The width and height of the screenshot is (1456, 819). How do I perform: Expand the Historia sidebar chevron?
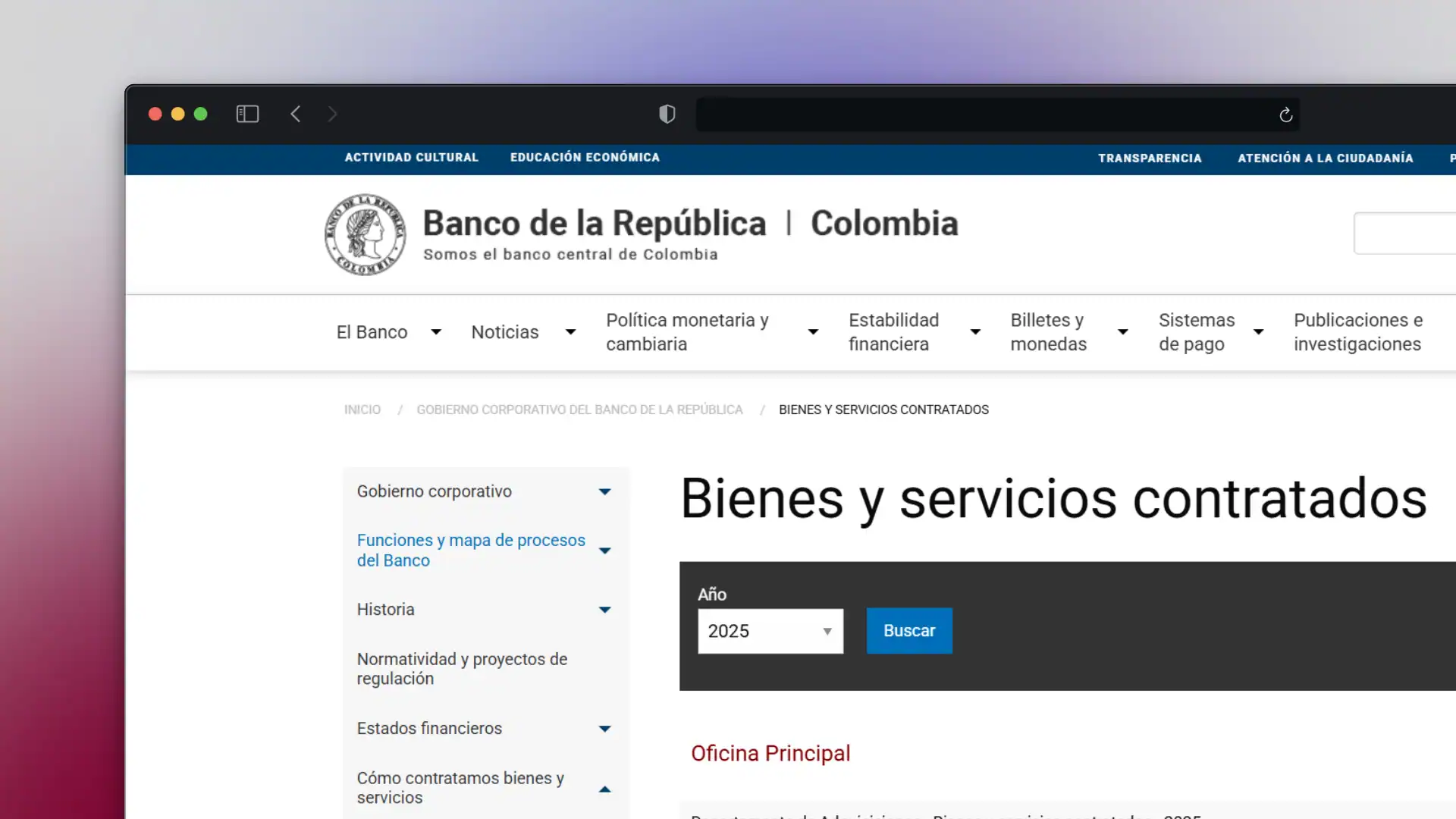coord(604,610)
